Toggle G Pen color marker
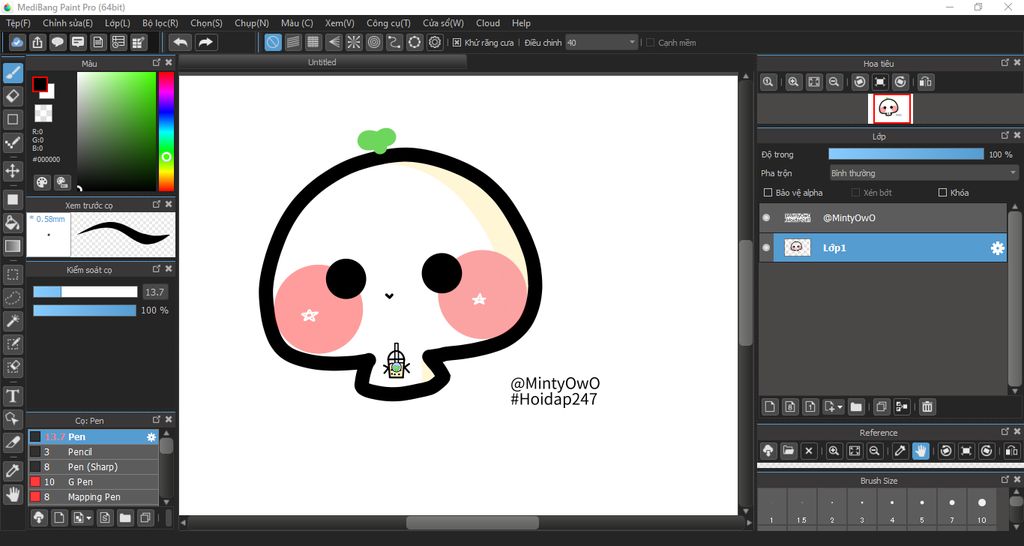The width and height of the screenshot is (1024, 546). coord(35,482)
